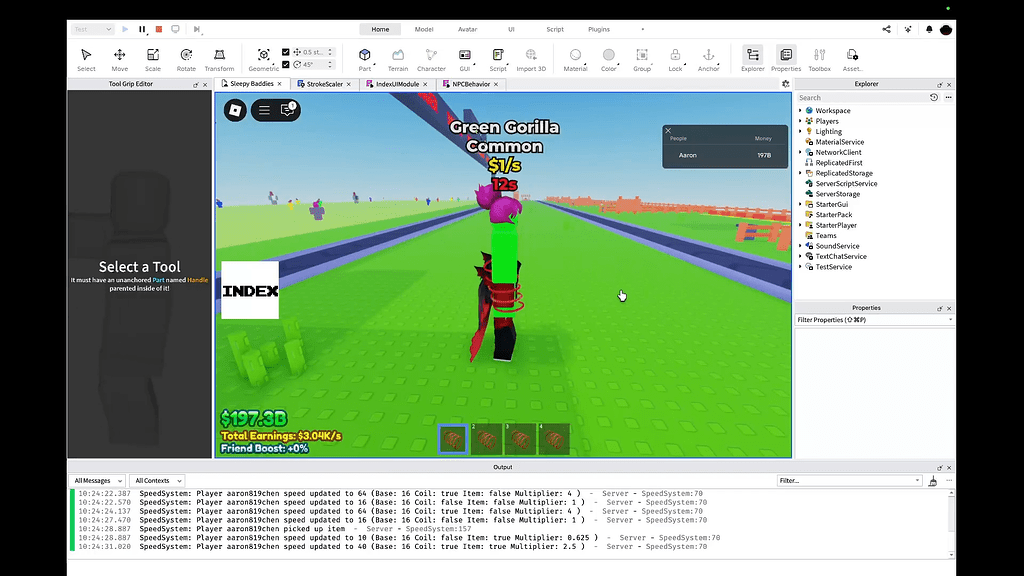Toggle the 0.5 studs move snap checkbox
Image resolution: width=1024 pixels, height=576 pixels.
[288, 51]
